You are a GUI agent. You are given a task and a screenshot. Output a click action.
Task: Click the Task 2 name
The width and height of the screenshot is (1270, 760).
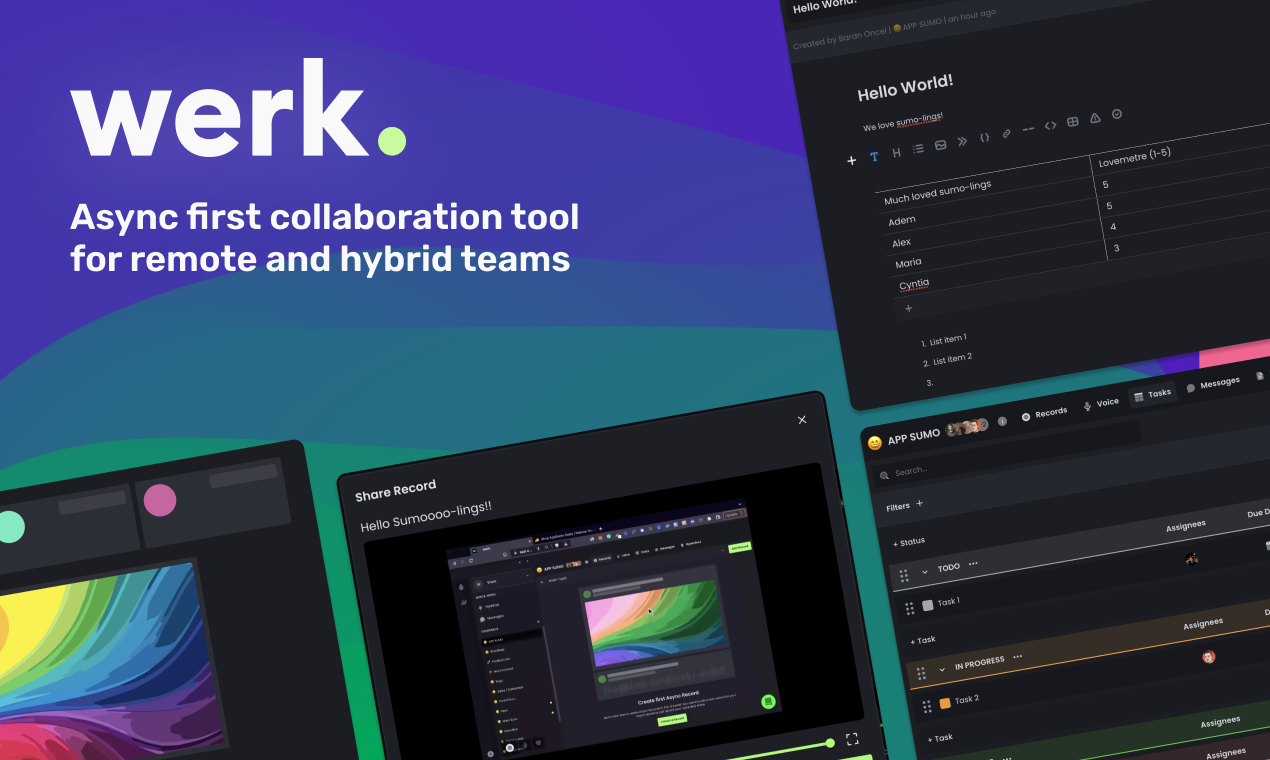tap(967, 699)
